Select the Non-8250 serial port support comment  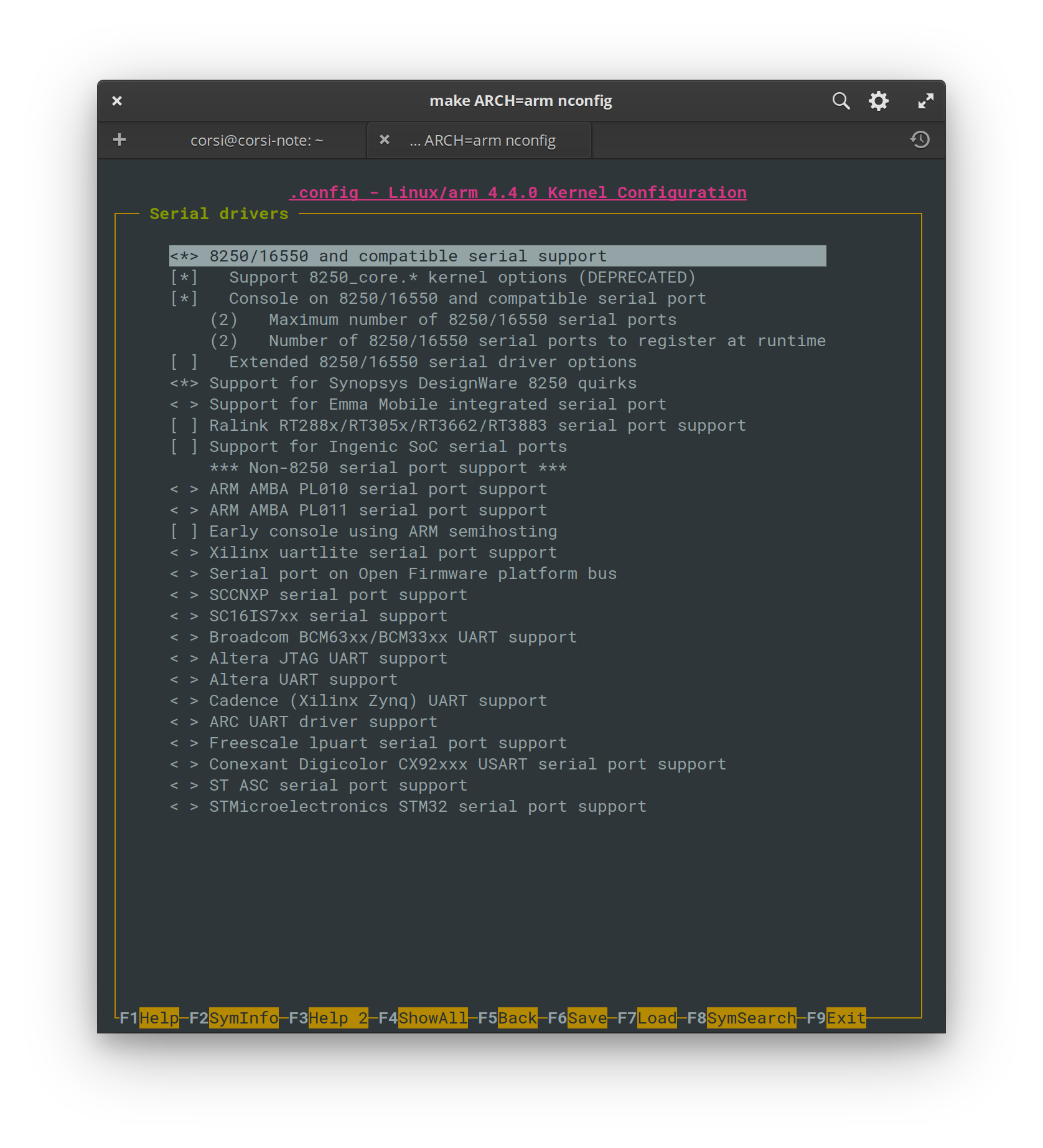coord(388,468)
